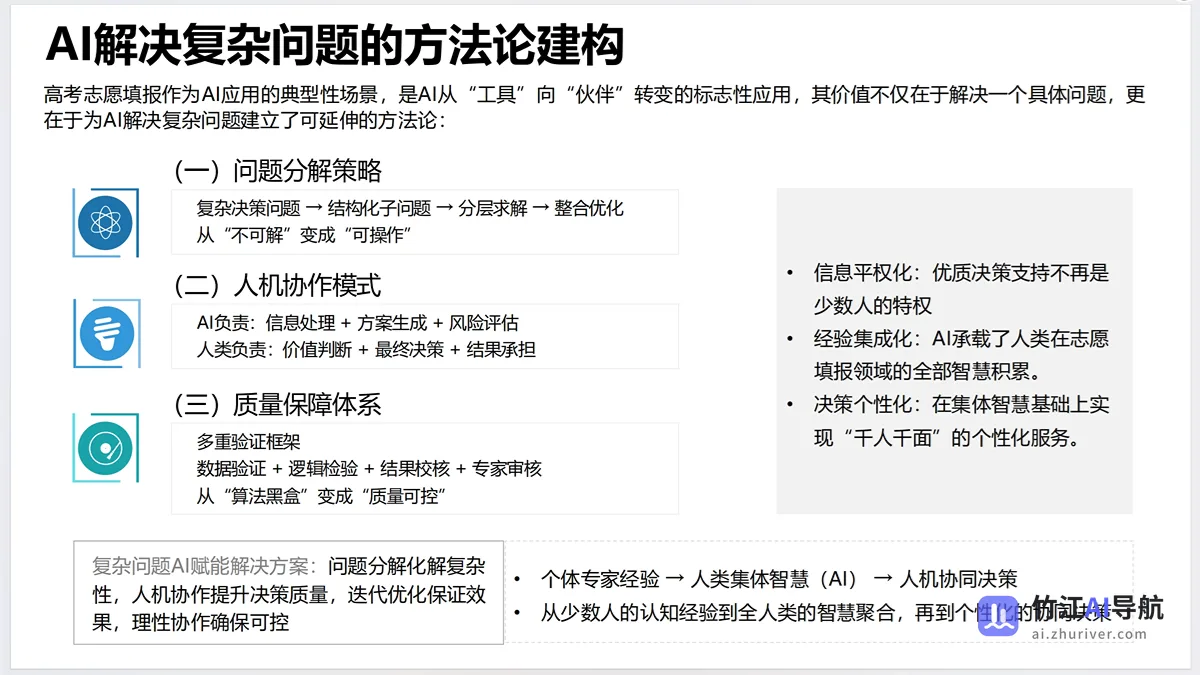Select the heading "(一)问题分解策略"
The height and width of the screenshot is (675, 1200).
coord(277,171)
